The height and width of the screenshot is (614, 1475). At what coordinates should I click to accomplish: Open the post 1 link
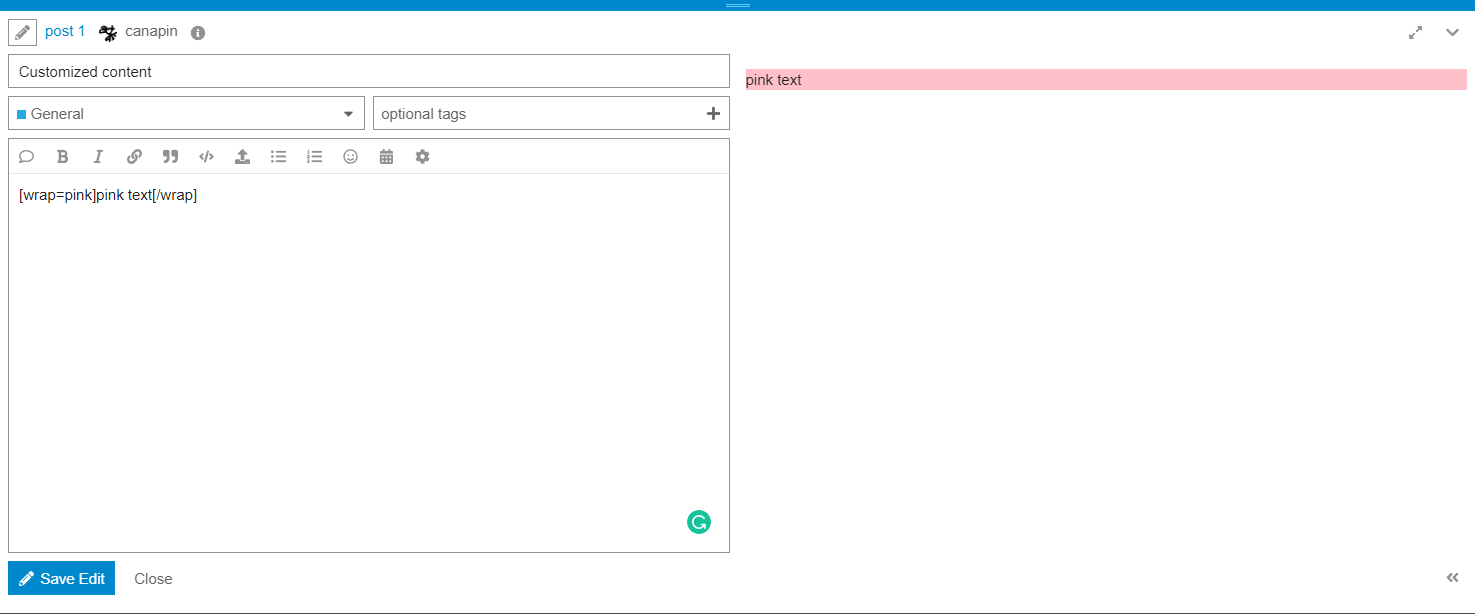click(x=65, y=31)
